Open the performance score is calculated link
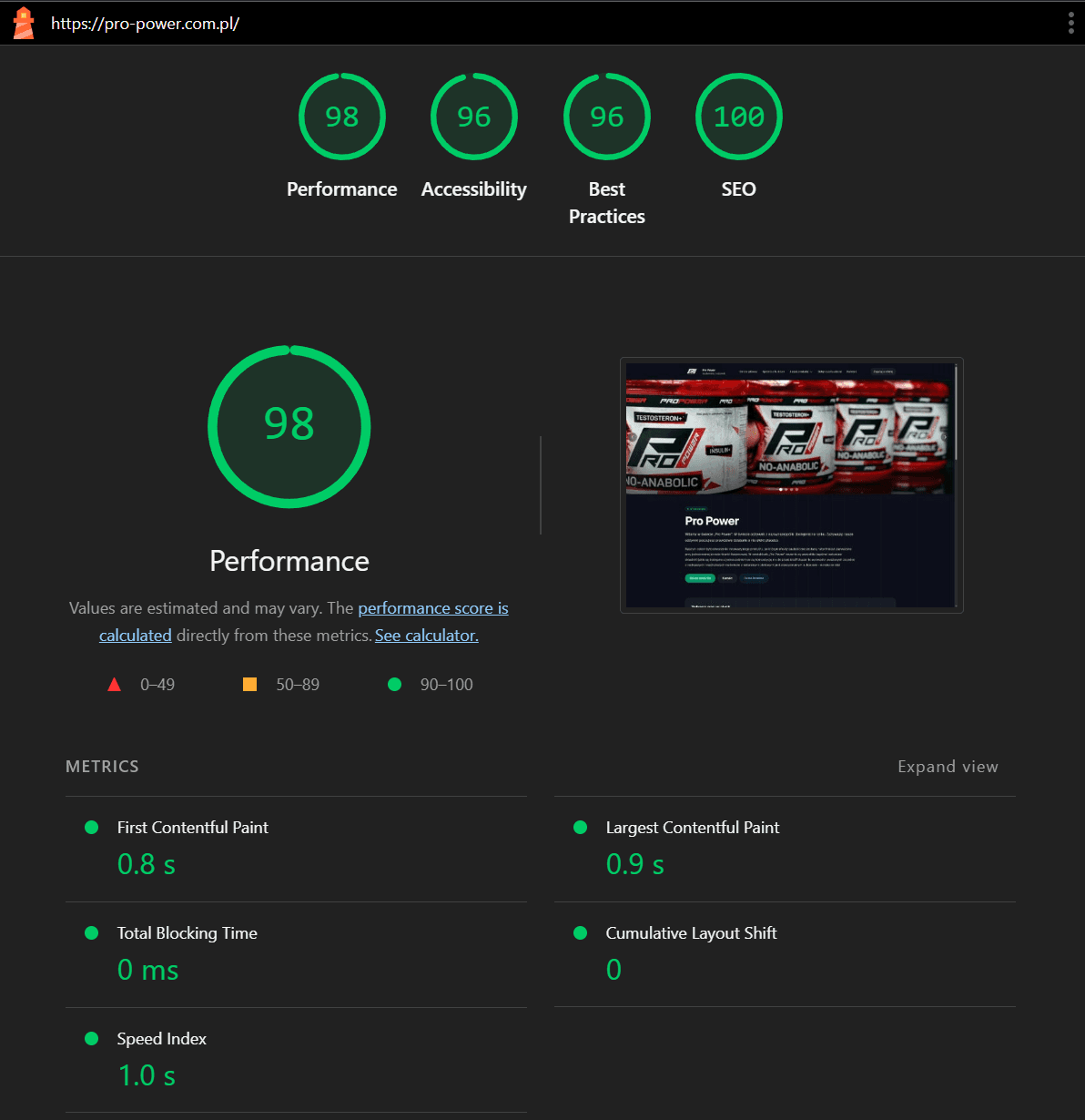Viewport: 1085px width, 1120px height. (432, 607)
